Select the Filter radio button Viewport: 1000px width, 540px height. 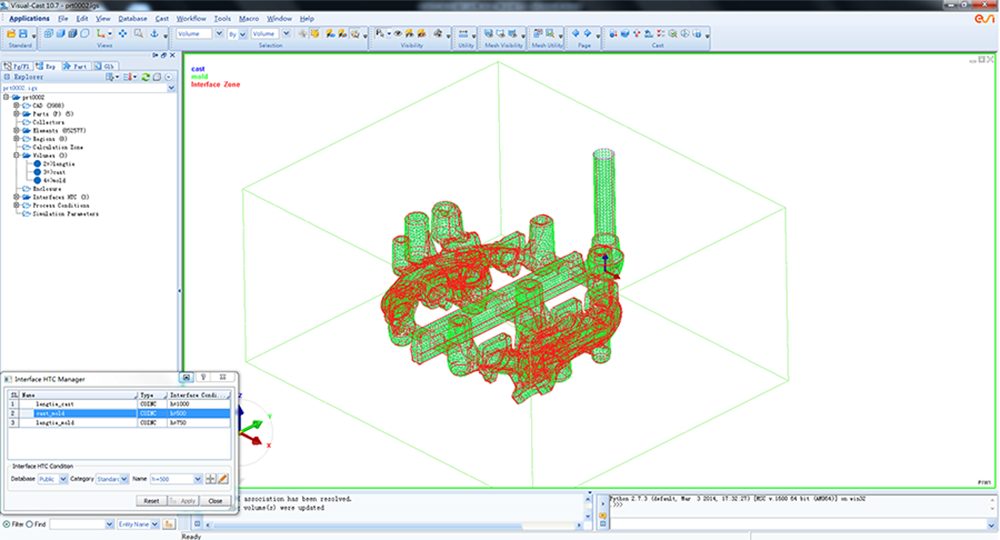6,523
